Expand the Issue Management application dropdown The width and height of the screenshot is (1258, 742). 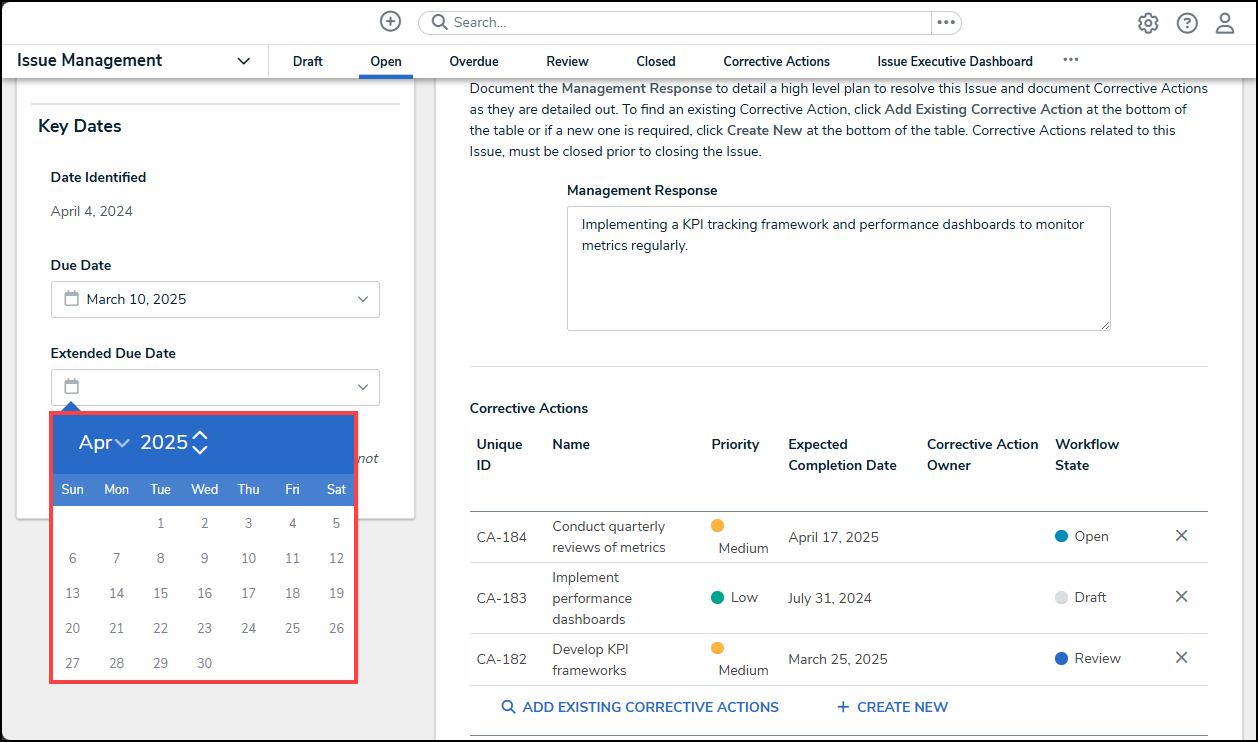(x=243, y=61)
